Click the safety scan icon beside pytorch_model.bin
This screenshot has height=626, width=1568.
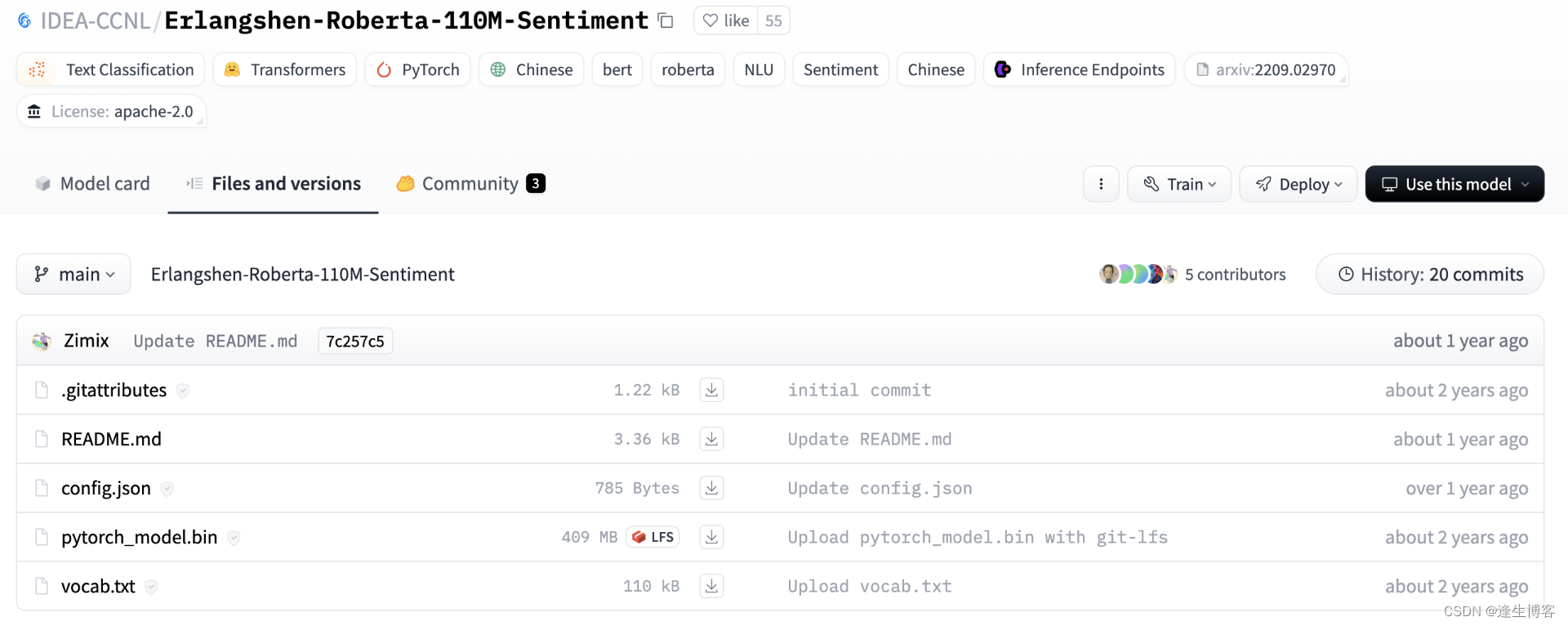[234, 538]
